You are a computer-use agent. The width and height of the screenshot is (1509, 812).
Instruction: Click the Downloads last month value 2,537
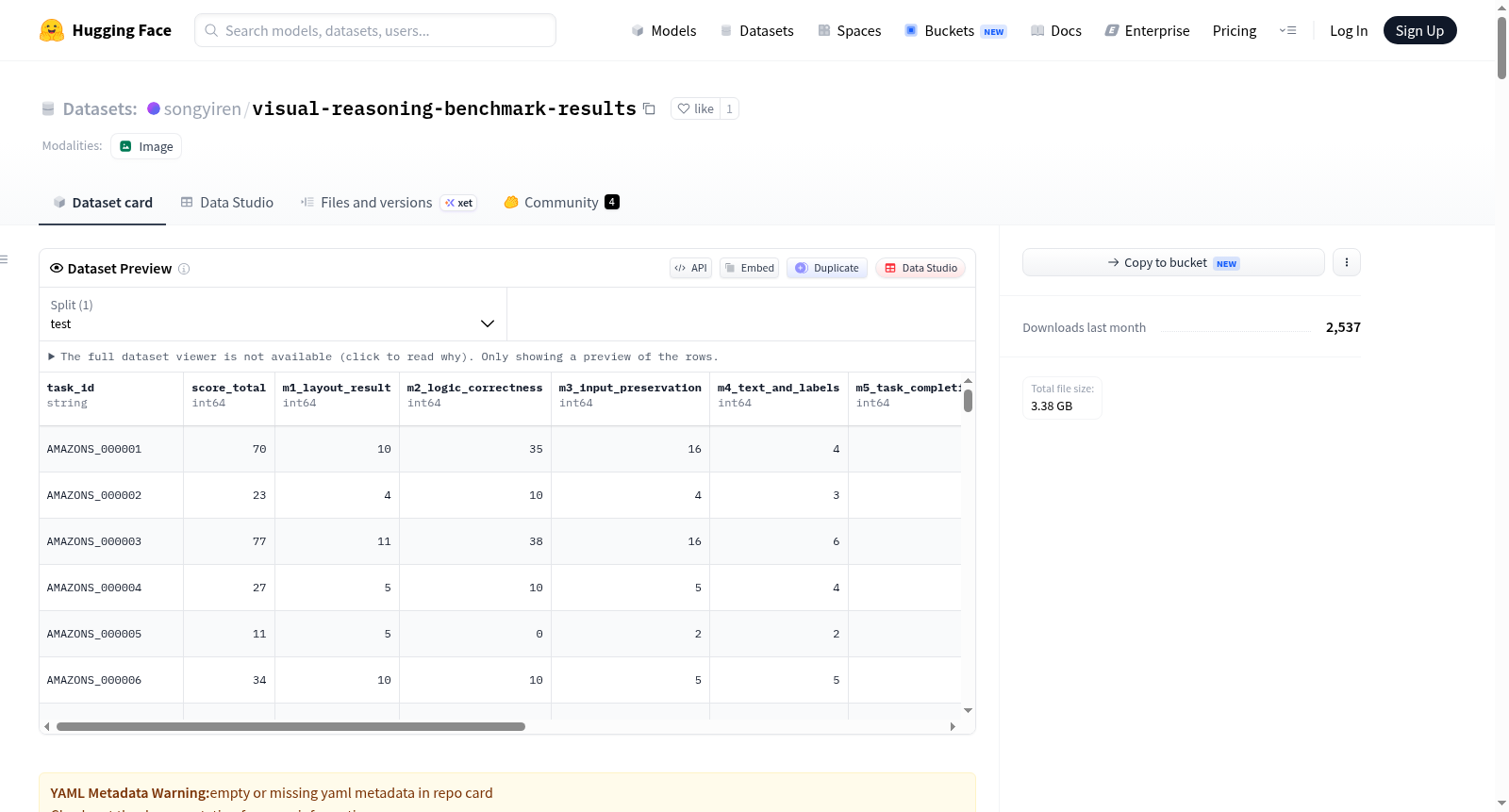pyautogui.click(x=1343, y=327)
